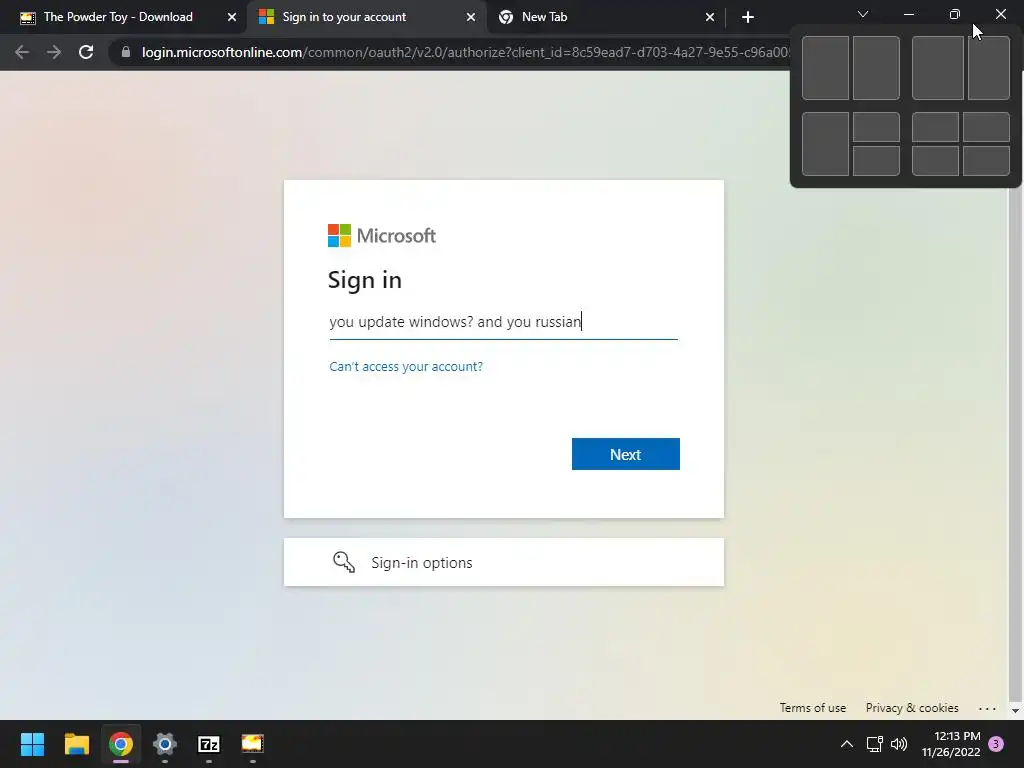Viewport: 1024px width, 768px height.
Task: Choose tall left pane of third snap layout
Action: (825, 144)
